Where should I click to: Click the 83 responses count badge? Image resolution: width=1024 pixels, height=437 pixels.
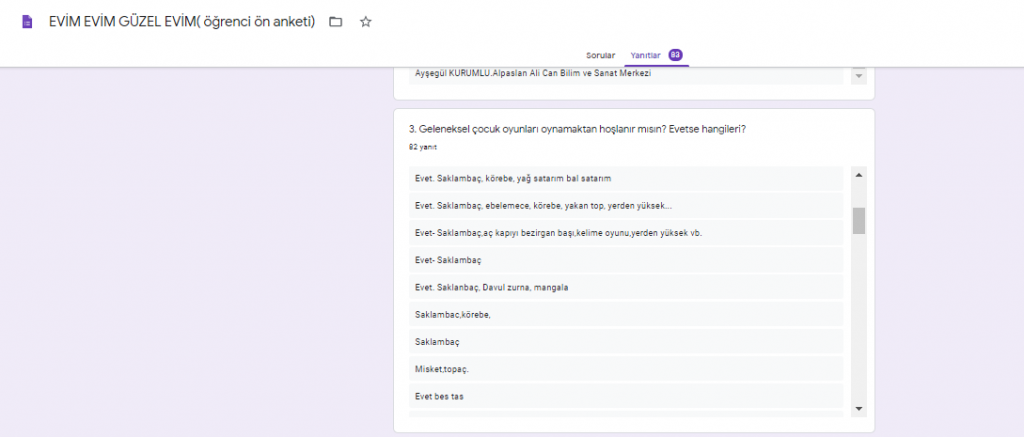(x=675, y=55)
